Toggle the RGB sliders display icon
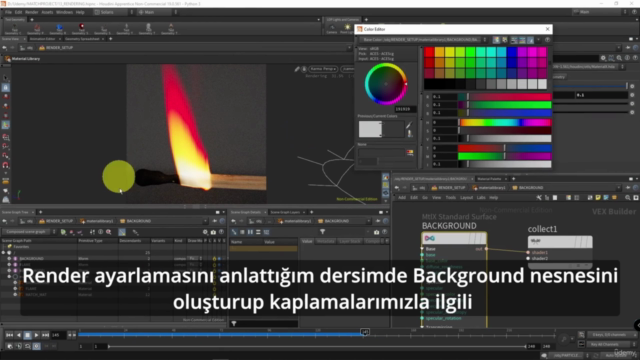The height and width of the screenshot is (360, 640). (x=514, y=40)
